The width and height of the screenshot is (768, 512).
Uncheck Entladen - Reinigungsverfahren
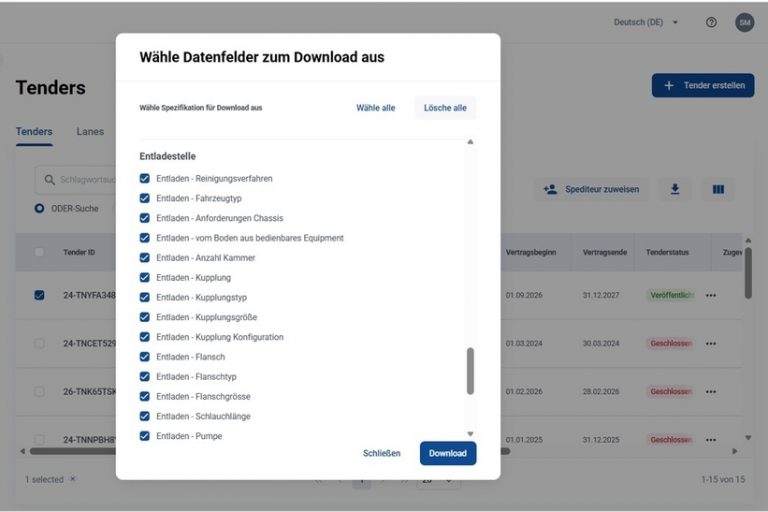(144, 178)
